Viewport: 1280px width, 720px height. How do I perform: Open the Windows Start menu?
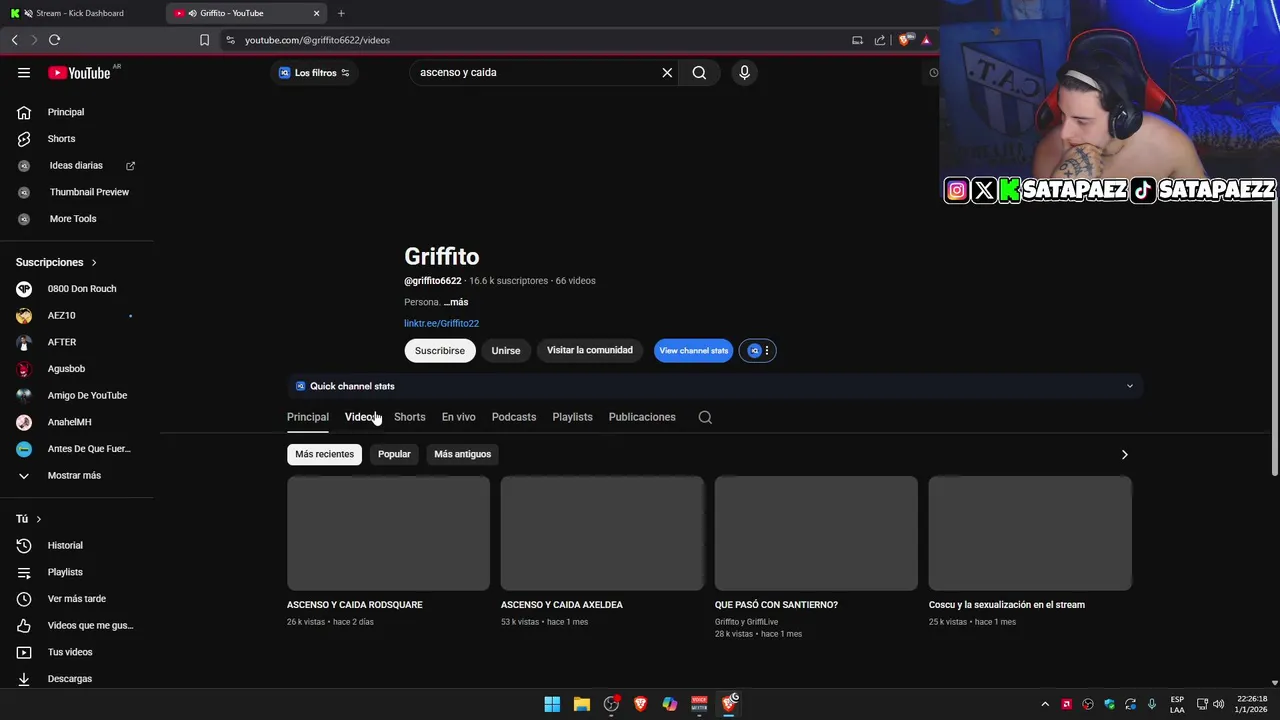tap(552, 704)
